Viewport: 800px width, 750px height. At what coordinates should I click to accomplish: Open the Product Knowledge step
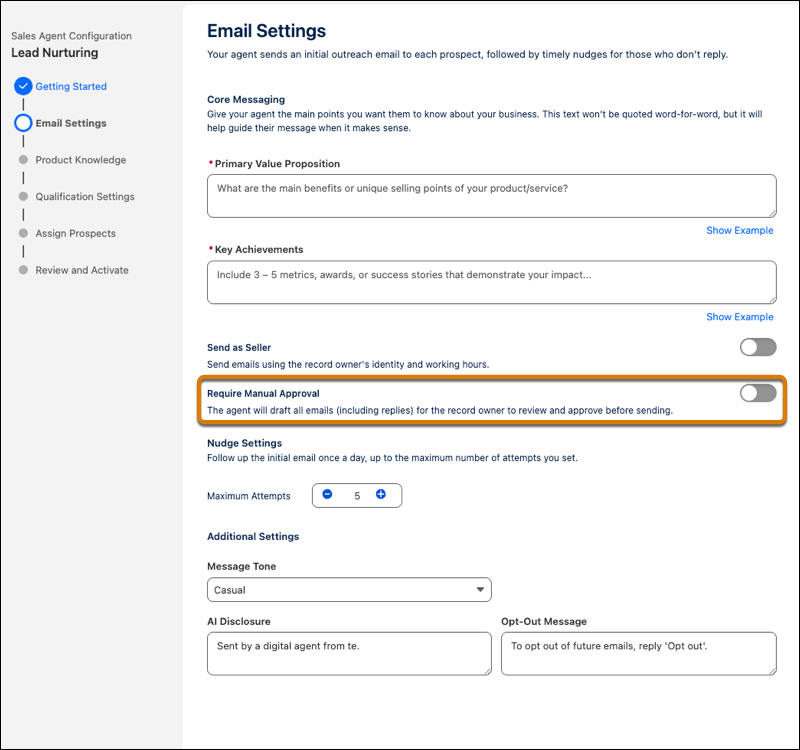(x=81, y=160)
